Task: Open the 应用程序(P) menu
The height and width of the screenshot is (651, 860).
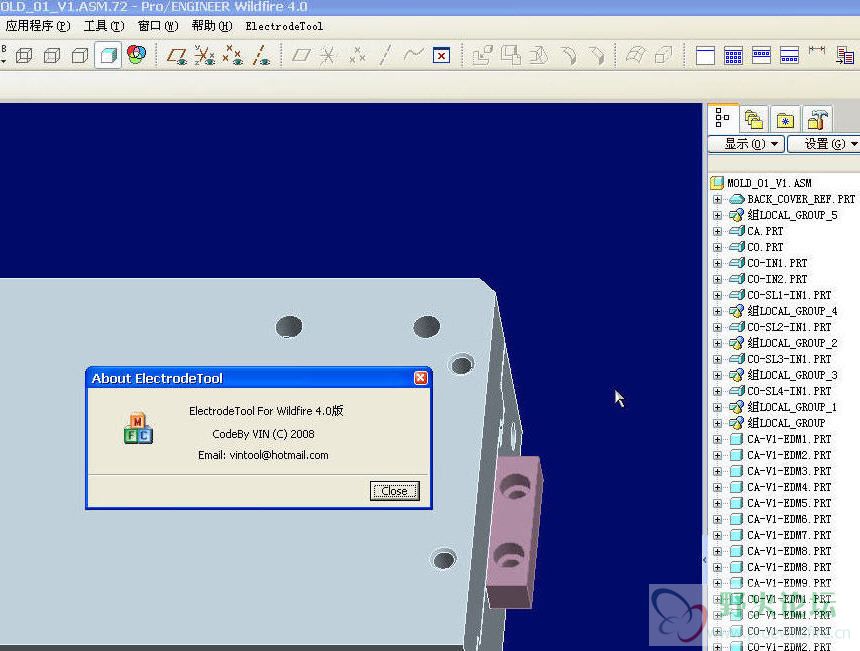Action: (x=38, y=26)
